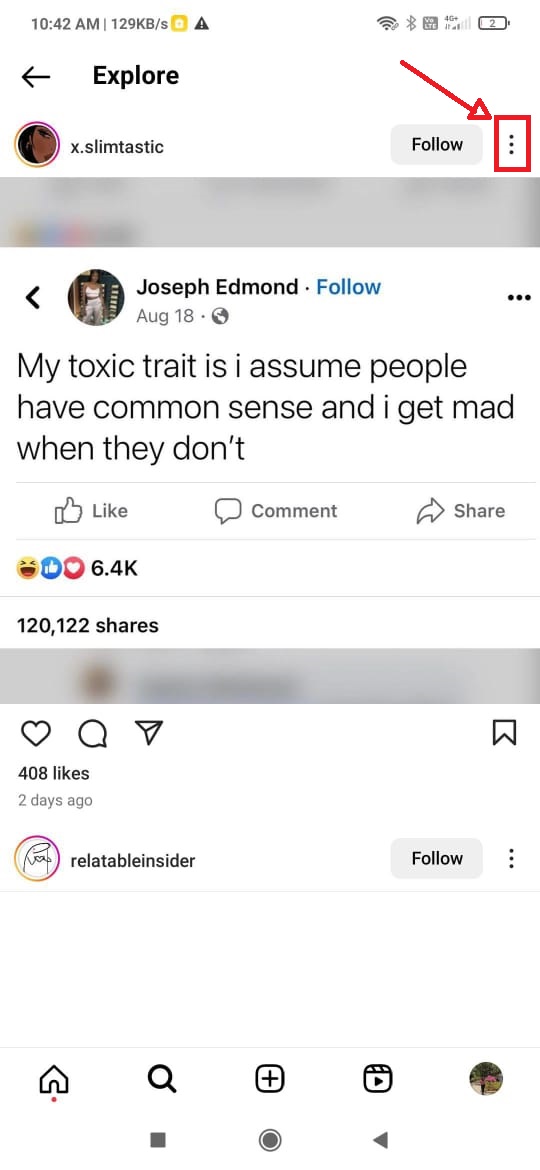The width and height of the screenshot is (540, 1170).
Task: Open Reels tab icon
Action: [377, 1078]
